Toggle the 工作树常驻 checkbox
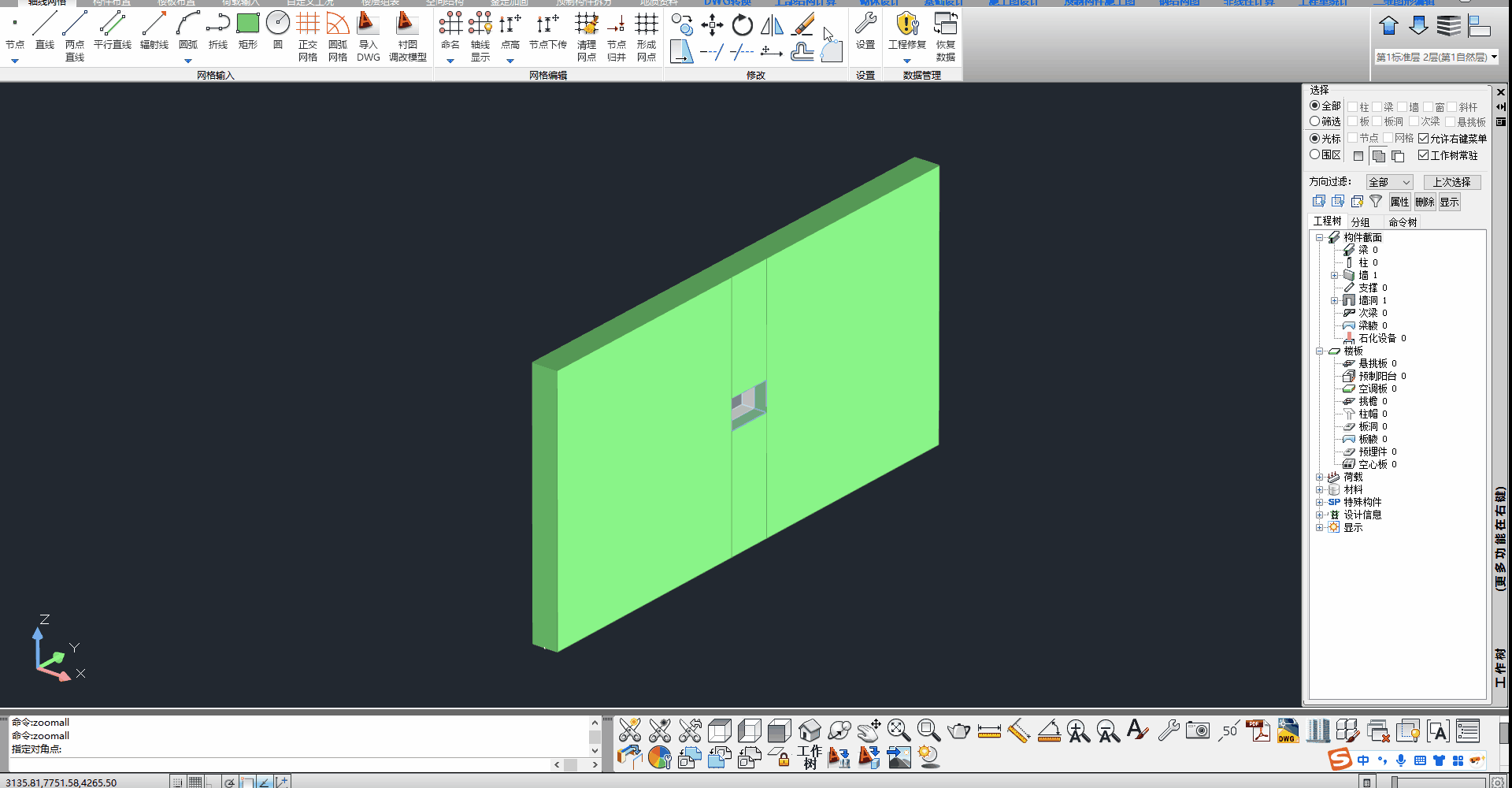The width and height of the screenshot is (1512, 788). click(x=1423, y=155)
